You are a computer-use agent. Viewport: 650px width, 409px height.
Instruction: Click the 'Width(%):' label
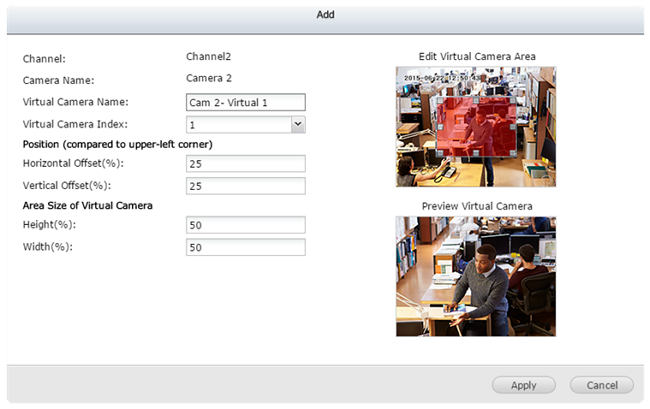pos(48,247)
